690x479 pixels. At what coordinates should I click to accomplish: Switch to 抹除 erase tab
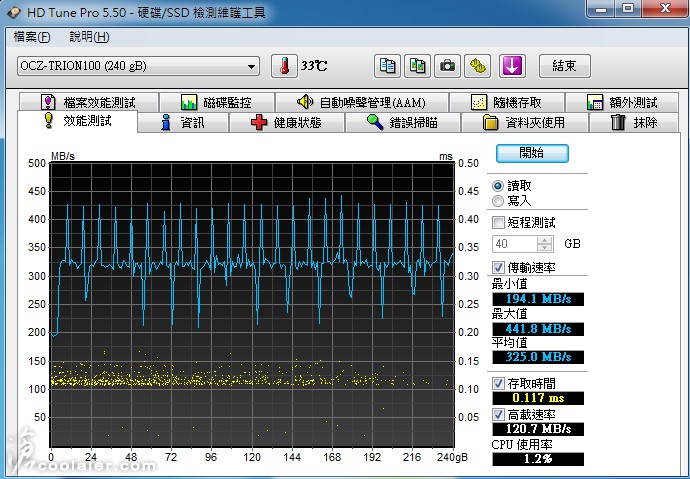pyautogui.click(x=634, y=122)
